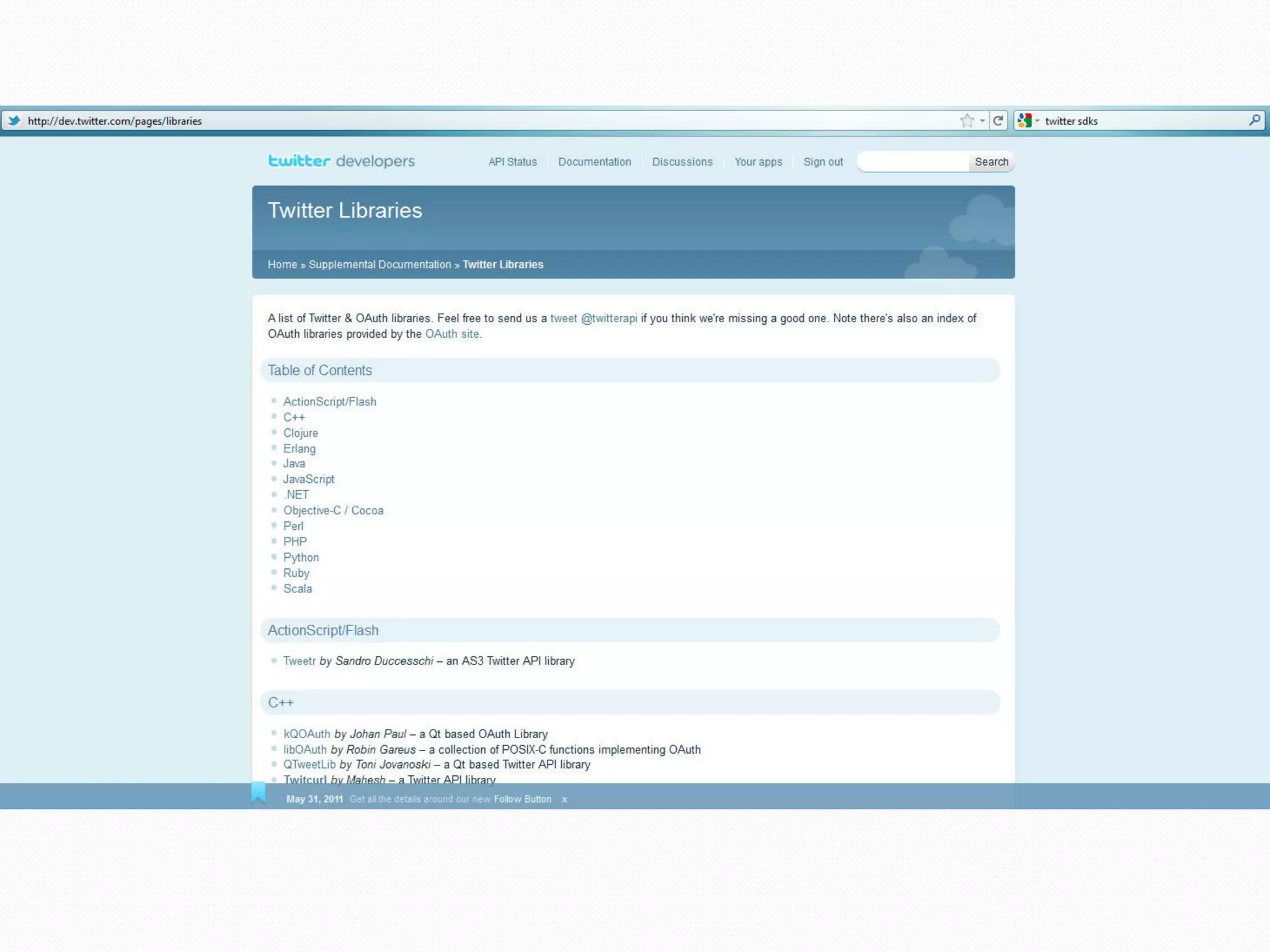
Task: Click the twitter developers logo
Action: (341, 161)
